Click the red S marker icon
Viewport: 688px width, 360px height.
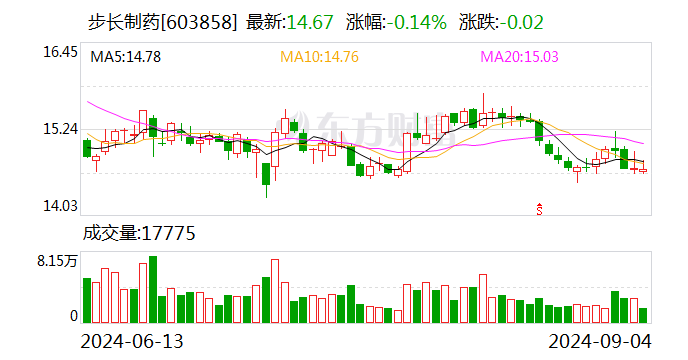(539, 209)
